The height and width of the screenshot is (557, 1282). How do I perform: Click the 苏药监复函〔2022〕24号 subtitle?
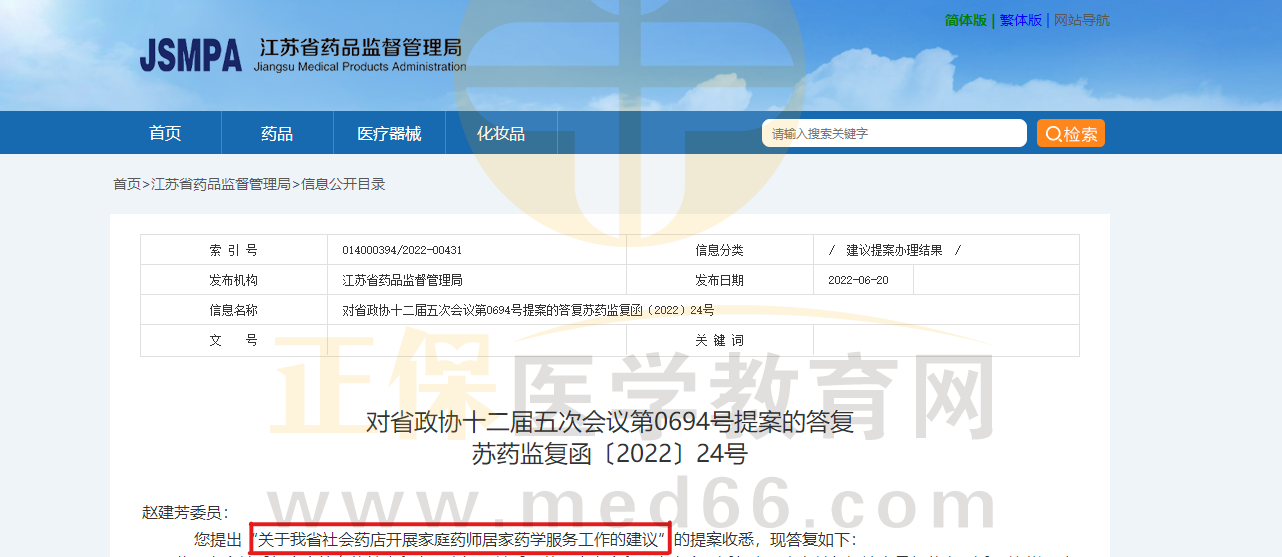pos(610,455)
